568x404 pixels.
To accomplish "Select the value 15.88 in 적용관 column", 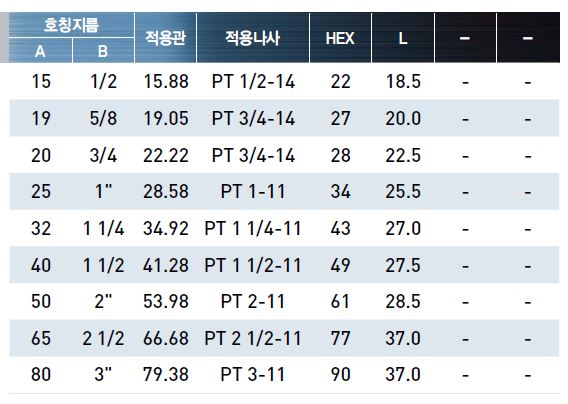I will tap(166, 81).
